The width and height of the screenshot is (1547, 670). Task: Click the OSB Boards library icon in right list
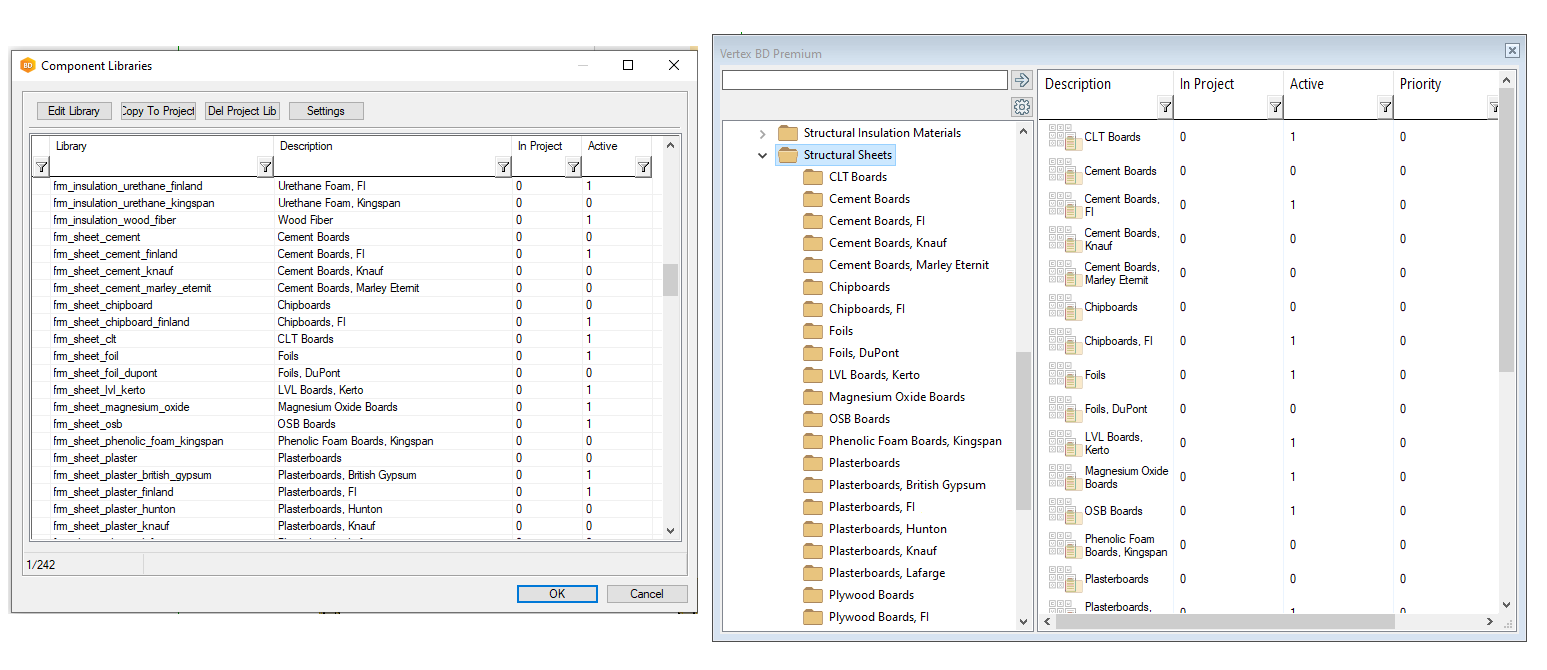(x=1063, y=511)
